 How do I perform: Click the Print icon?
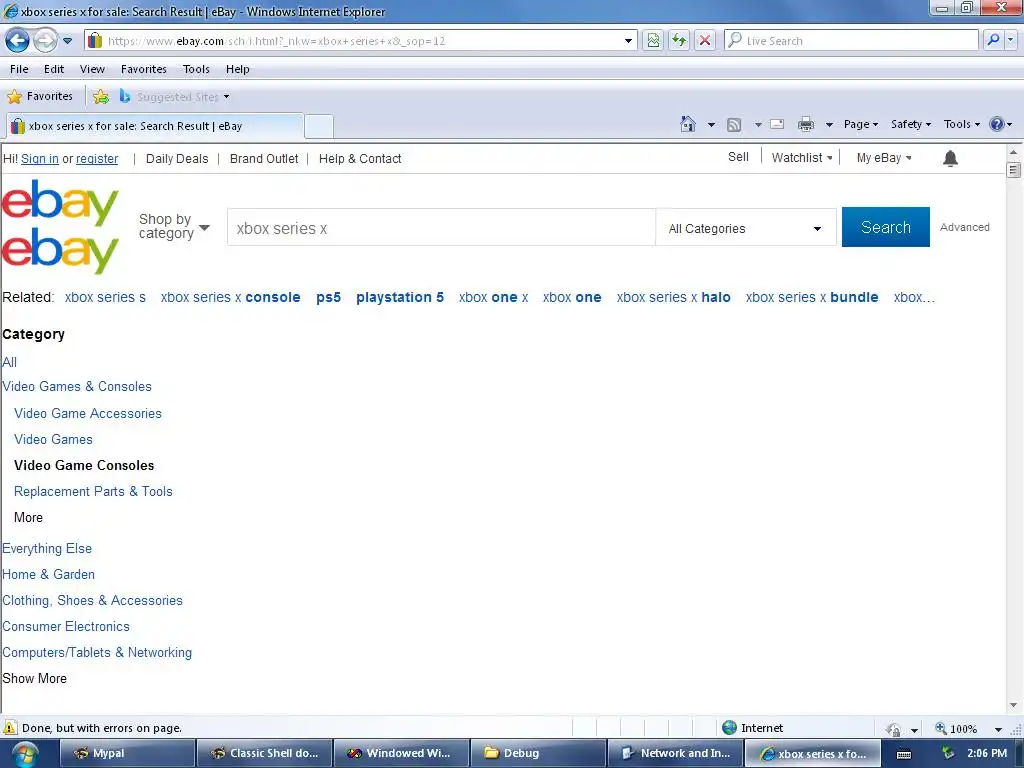[x=806, y=124]
